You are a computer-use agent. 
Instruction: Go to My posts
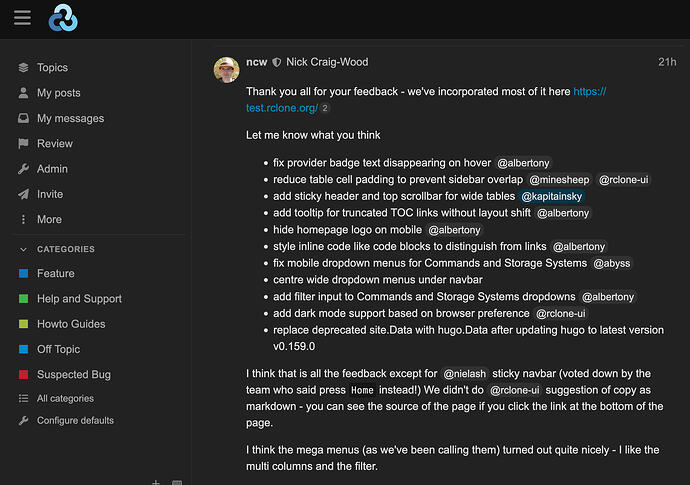(59, 93)
